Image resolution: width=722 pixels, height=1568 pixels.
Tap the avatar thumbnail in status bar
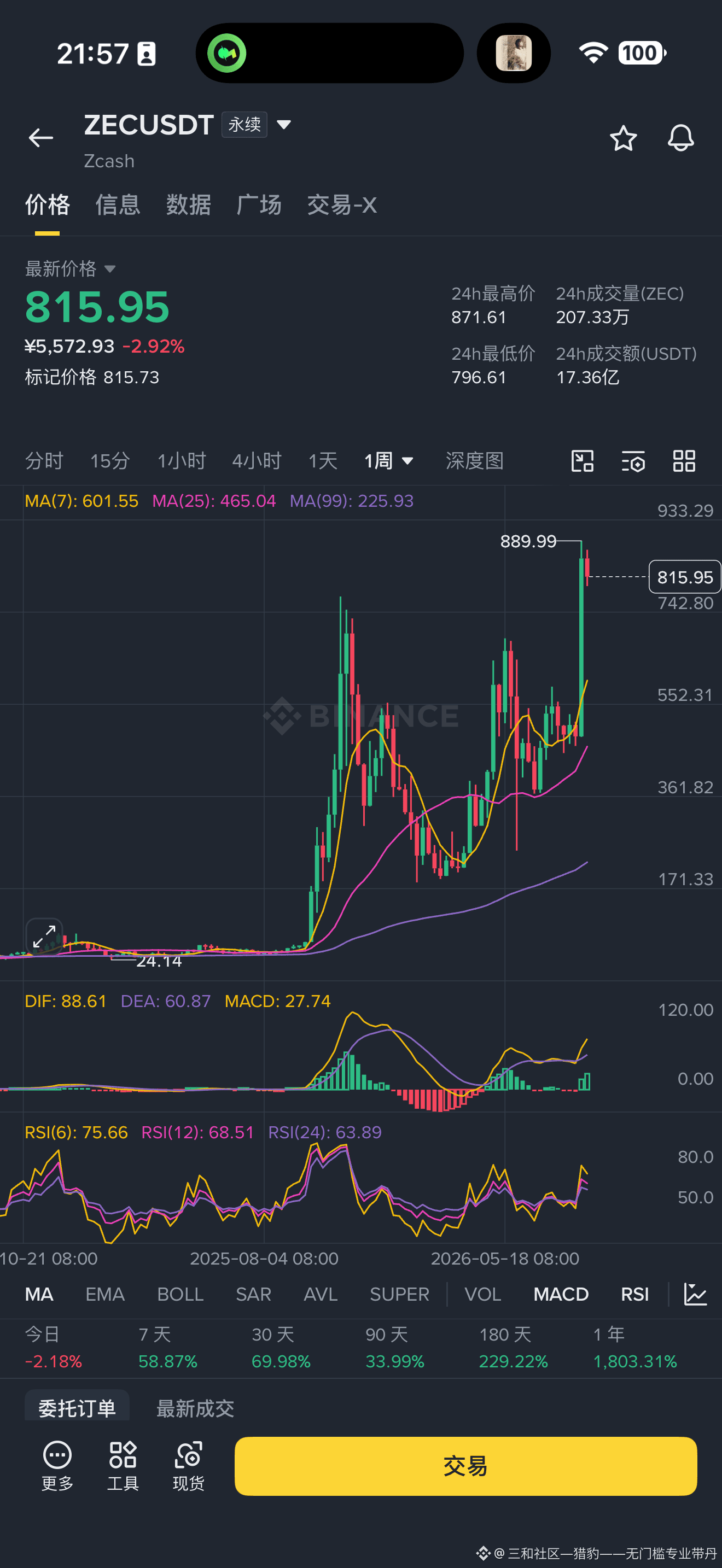514,53
